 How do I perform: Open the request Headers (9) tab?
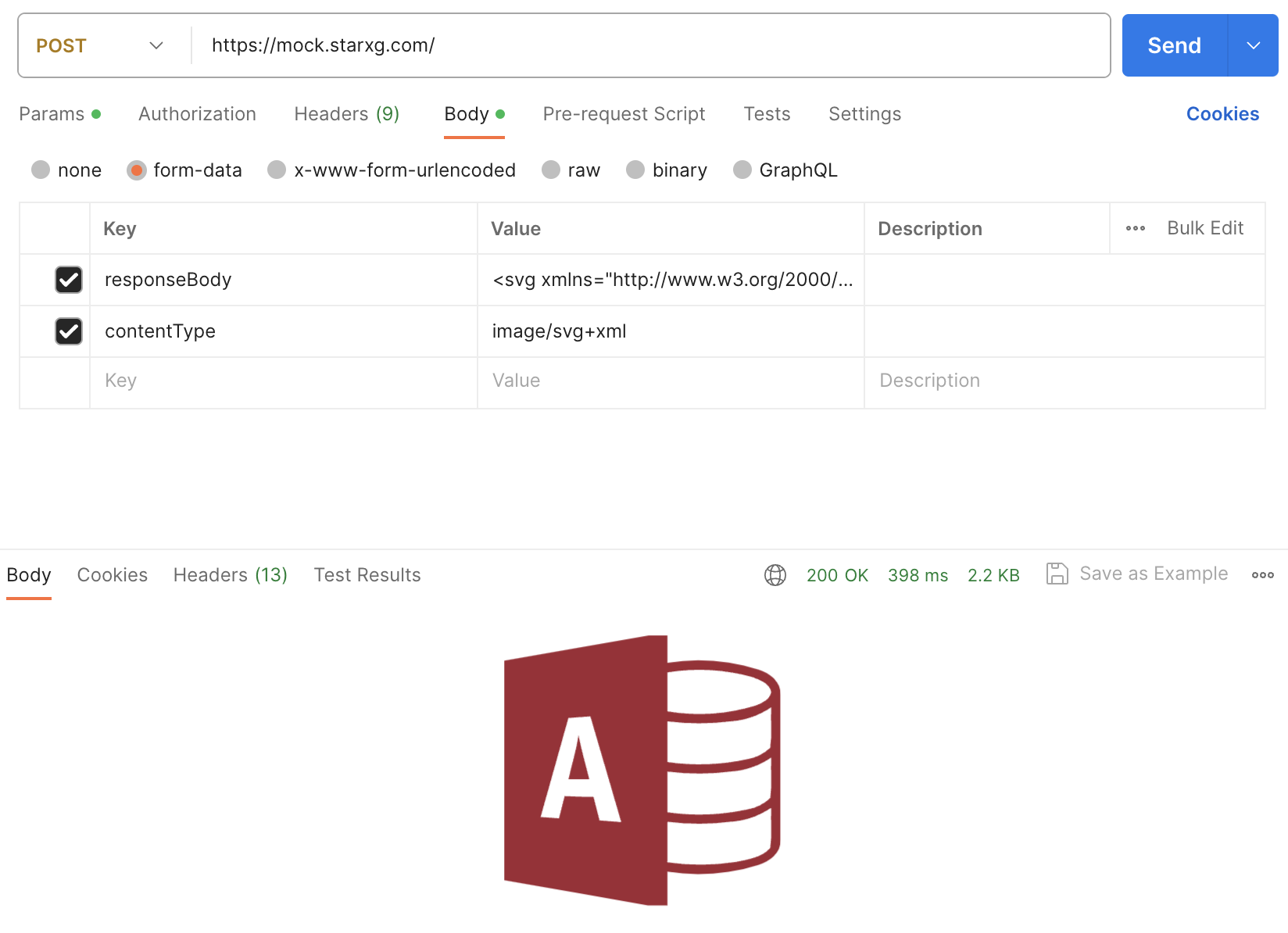click(x=347, y=114)
